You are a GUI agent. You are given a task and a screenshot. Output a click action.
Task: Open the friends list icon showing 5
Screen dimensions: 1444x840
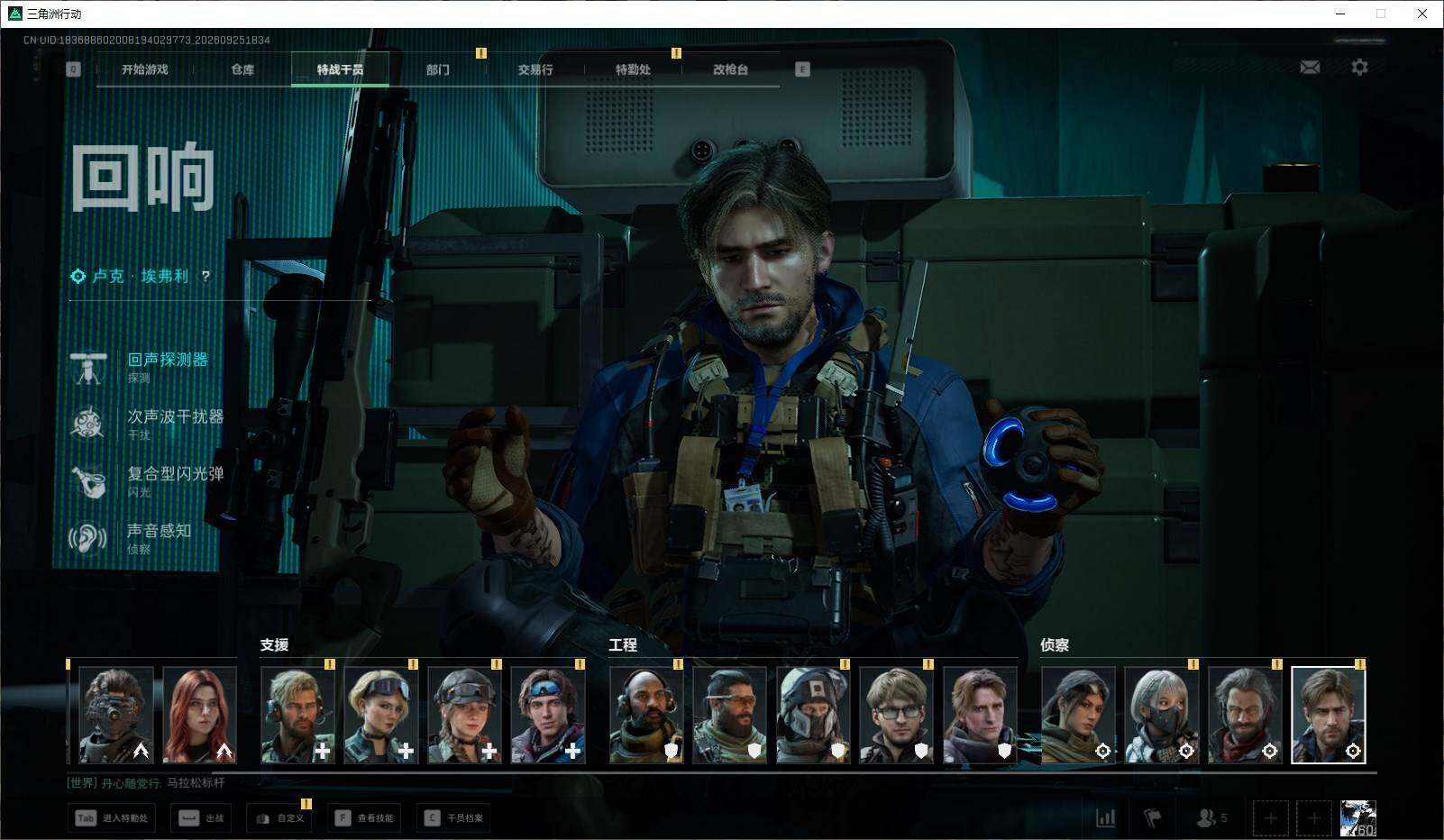(1211, 817)
